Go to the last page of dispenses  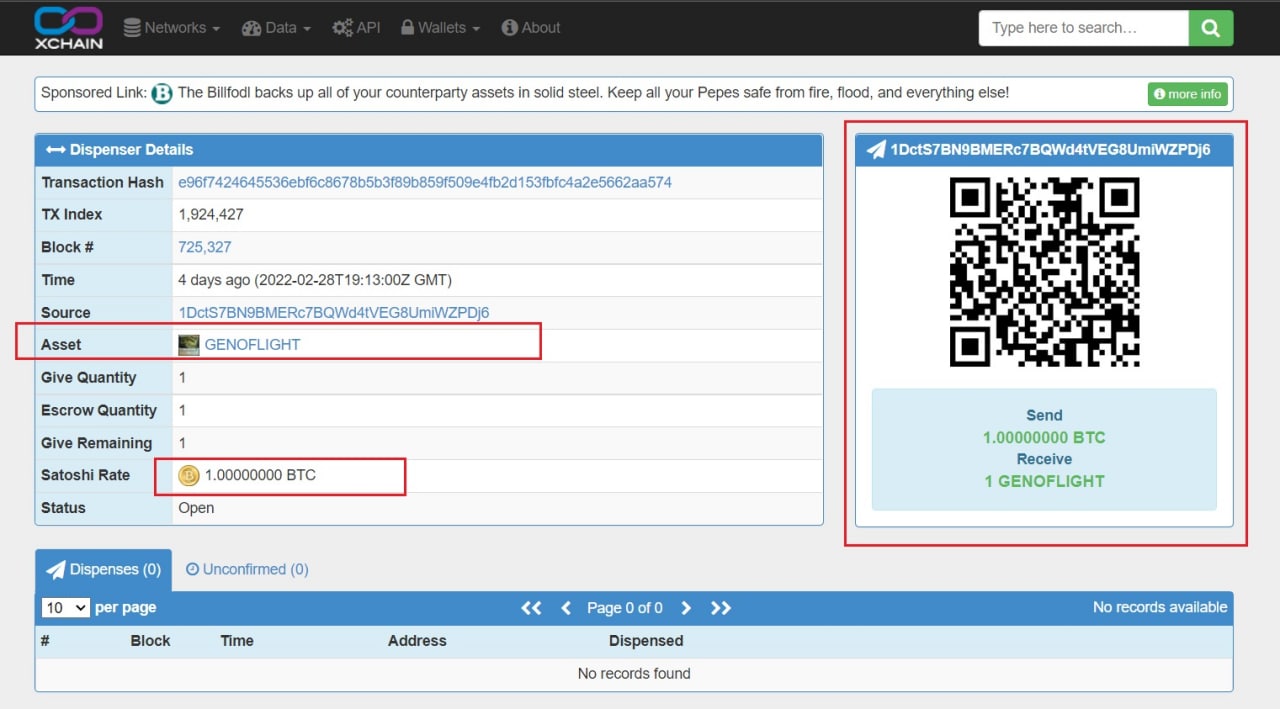point(721,608)
